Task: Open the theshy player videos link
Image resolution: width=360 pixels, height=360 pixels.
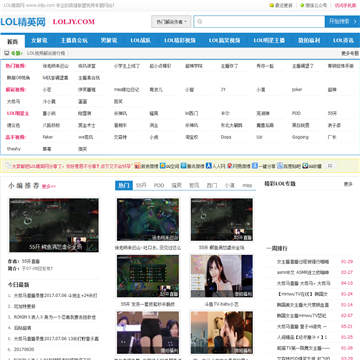Action: coord(14,149)
